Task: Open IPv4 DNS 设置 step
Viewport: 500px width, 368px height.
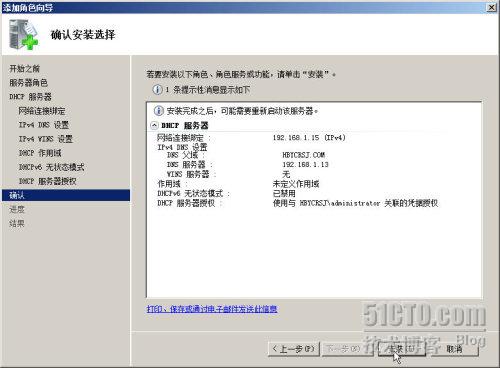Action: (x=44, y=125)
